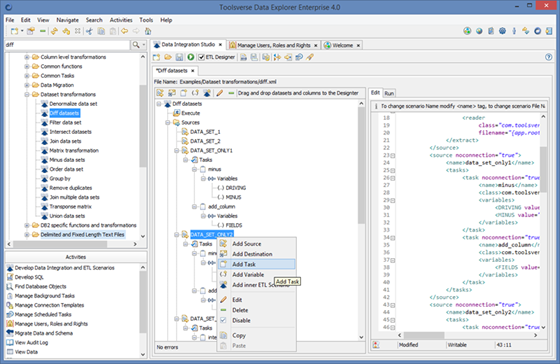This screenshot has height=364, width=560.
Task: Expand DB2 specific functions and transformations folder
Action: [27, 225]
